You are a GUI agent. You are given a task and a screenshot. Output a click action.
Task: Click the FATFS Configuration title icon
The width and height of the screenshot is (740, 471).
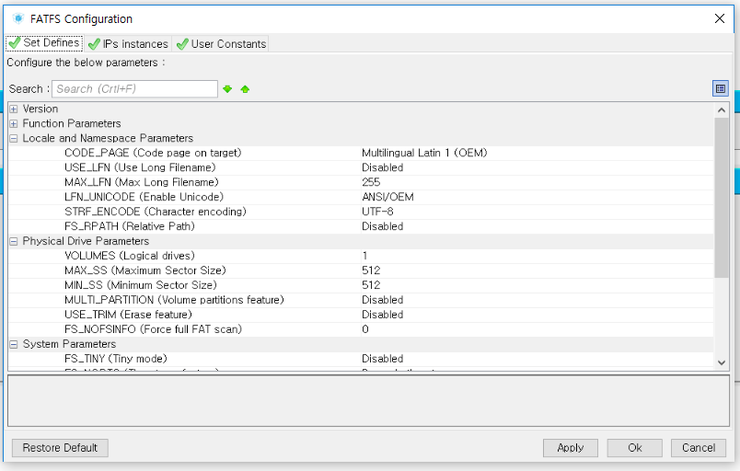(18, 18)
